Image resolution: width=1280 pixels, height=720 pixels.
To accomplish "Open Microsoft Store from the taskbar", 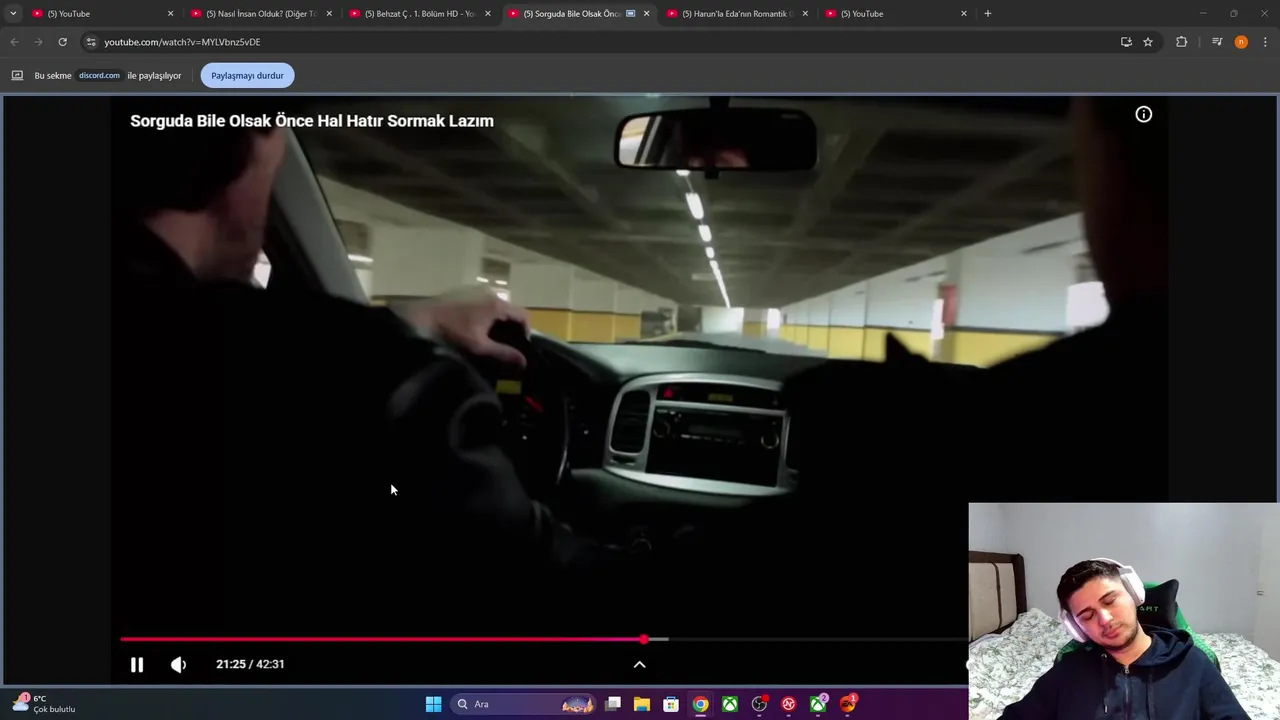I will pos(671,704).
